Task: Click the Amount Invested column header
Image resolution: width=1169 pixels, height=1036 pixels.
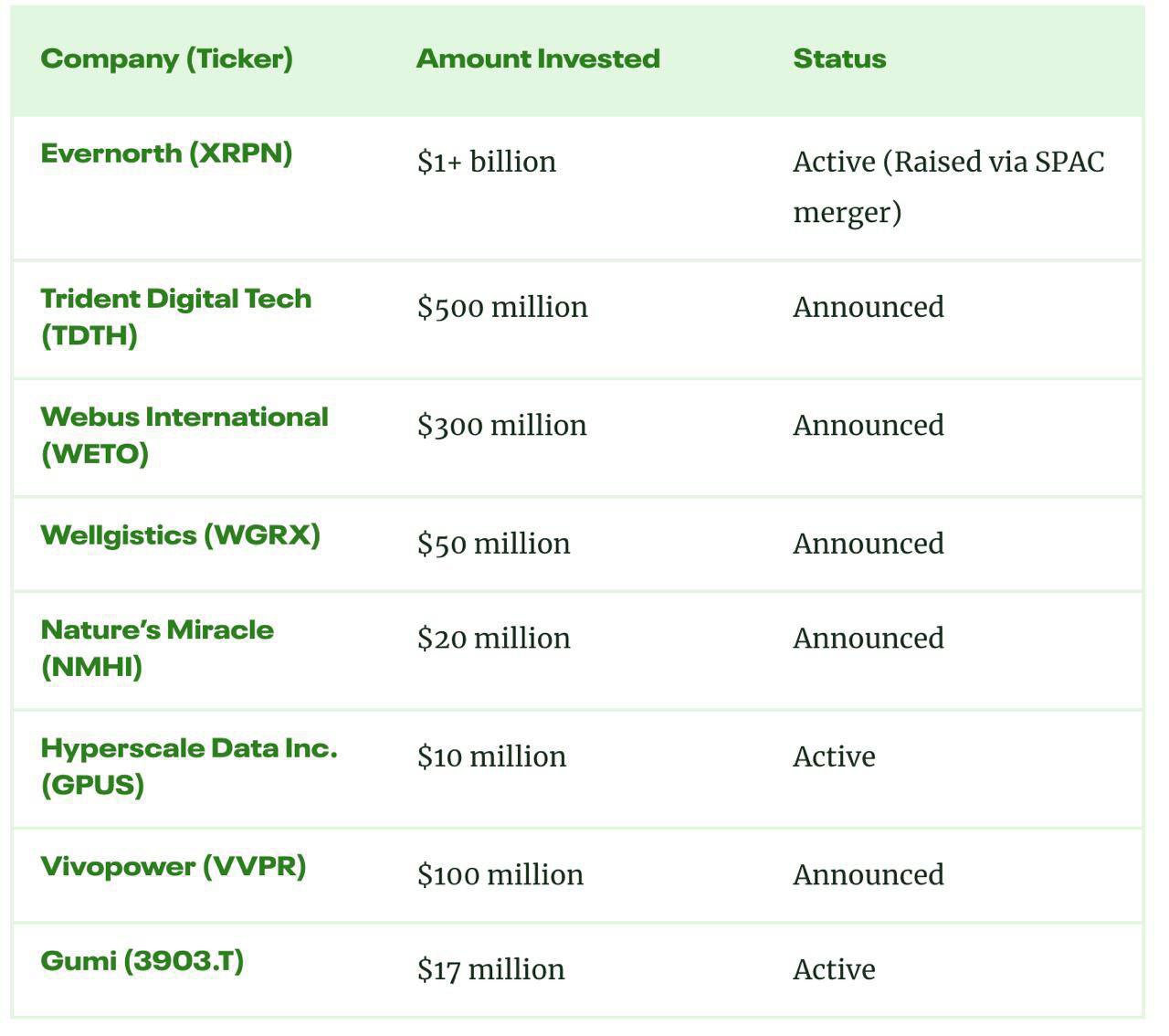Action: (x=537, y=59)
